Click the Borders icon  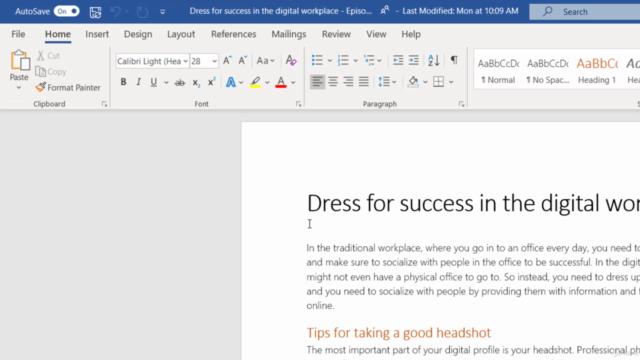click(x=438, y=82)
